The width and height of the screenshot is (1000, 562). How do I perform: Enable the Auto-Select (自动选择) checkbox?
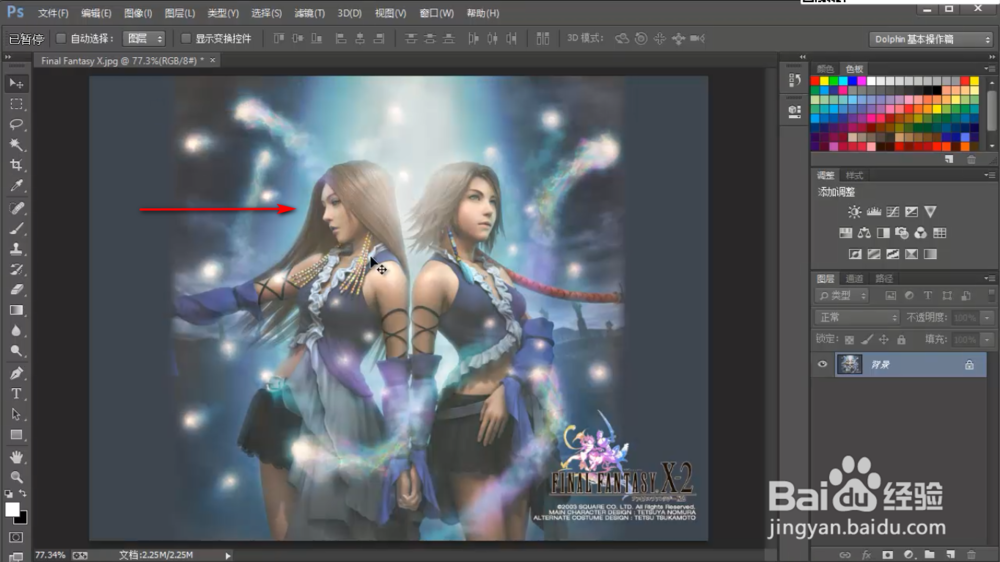(61, 38)
